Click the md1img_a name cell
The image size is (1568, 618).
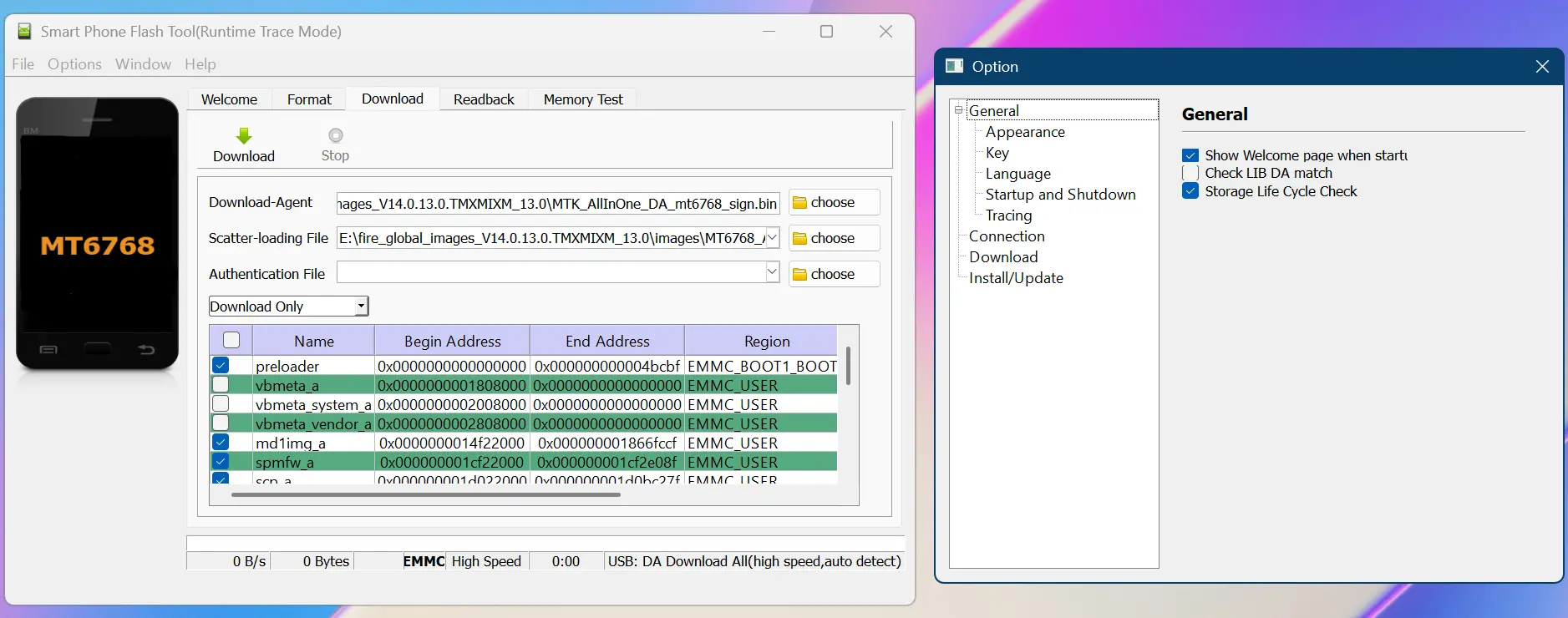(x=313, y=443)
